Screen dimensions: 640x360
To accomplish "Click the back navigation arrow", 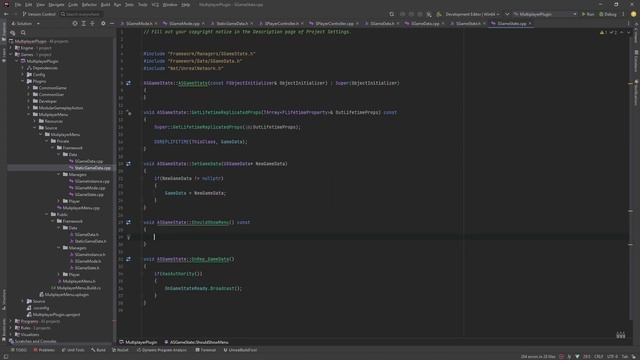I will [x=6, y=14].
